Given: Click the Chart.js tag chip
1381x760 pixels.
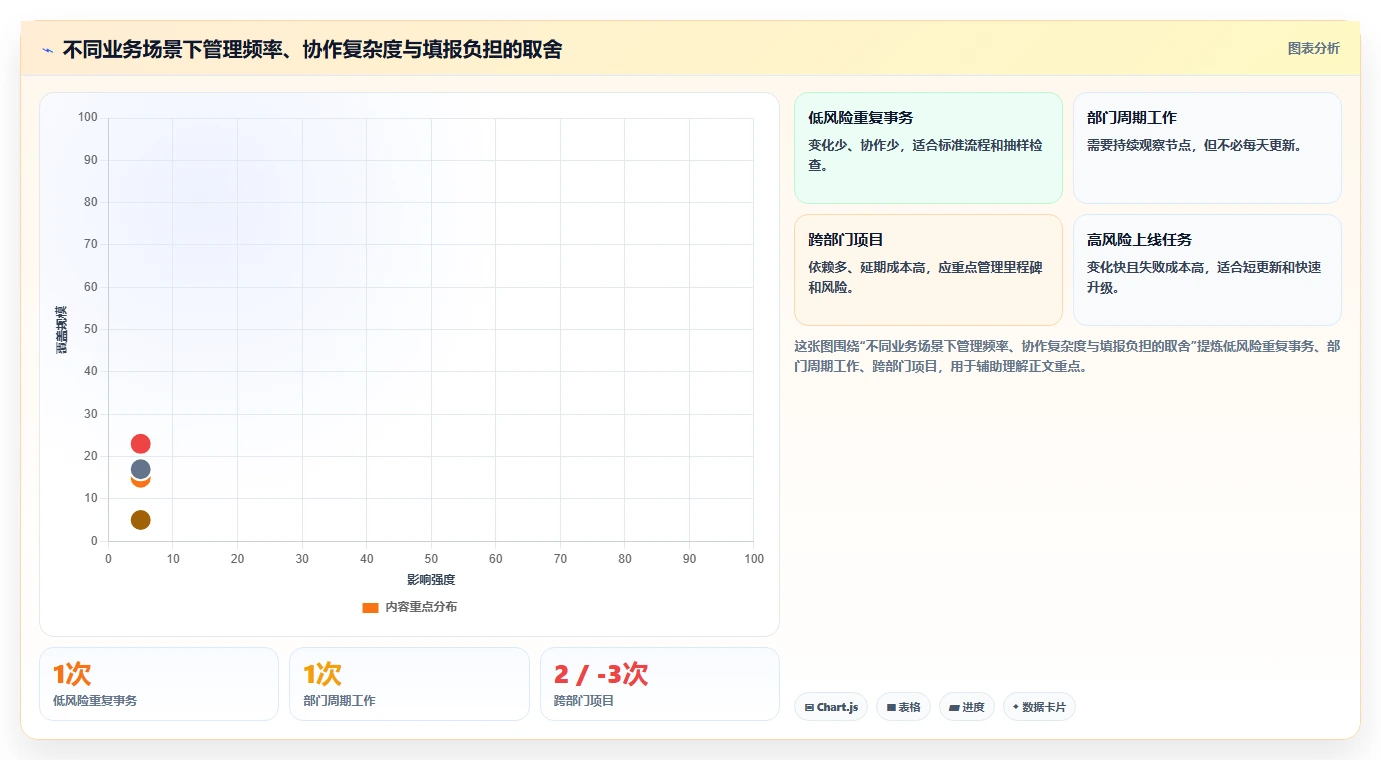Looking at the screenshot, I should 831,707.
